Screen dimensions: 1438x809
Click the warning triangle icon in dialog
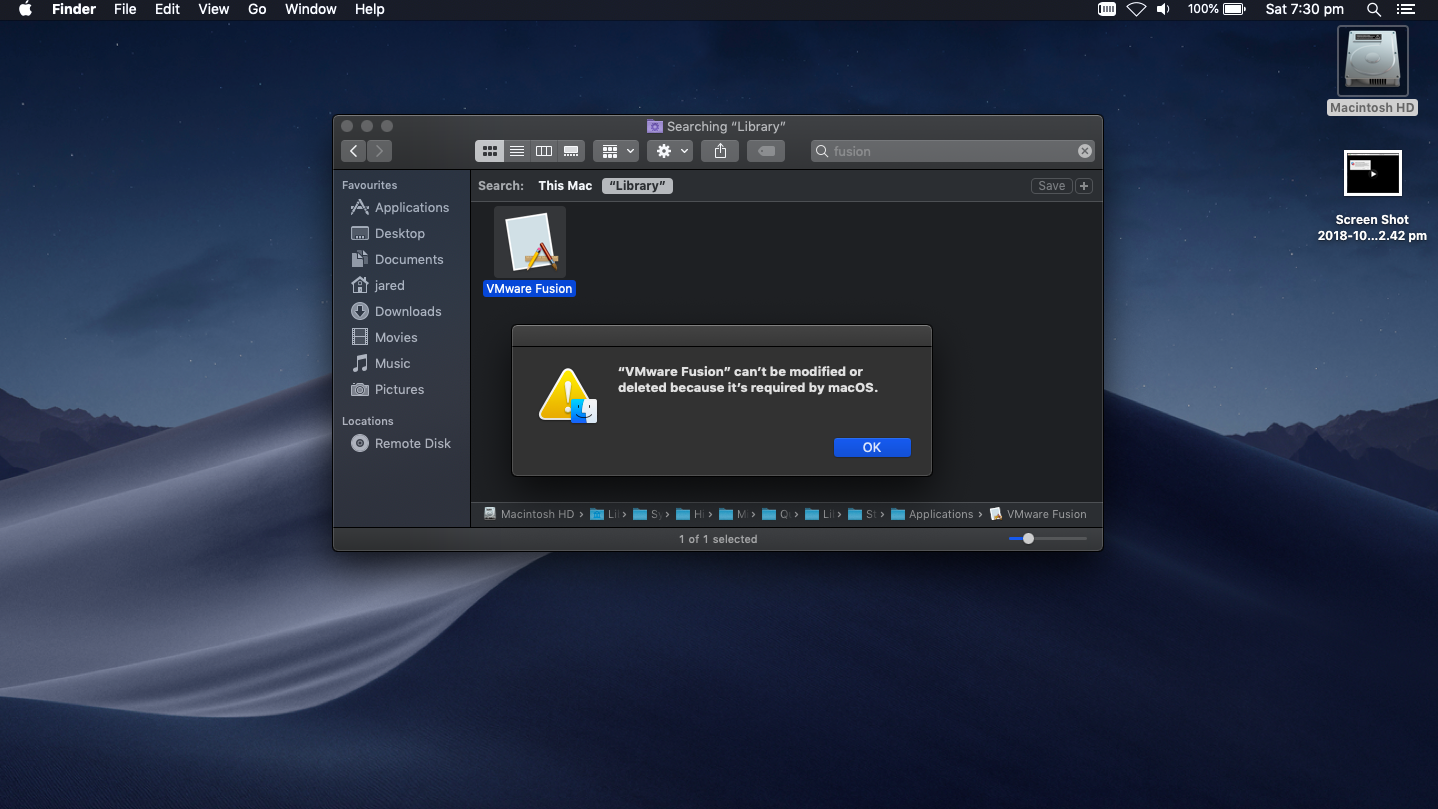point(567,396)
